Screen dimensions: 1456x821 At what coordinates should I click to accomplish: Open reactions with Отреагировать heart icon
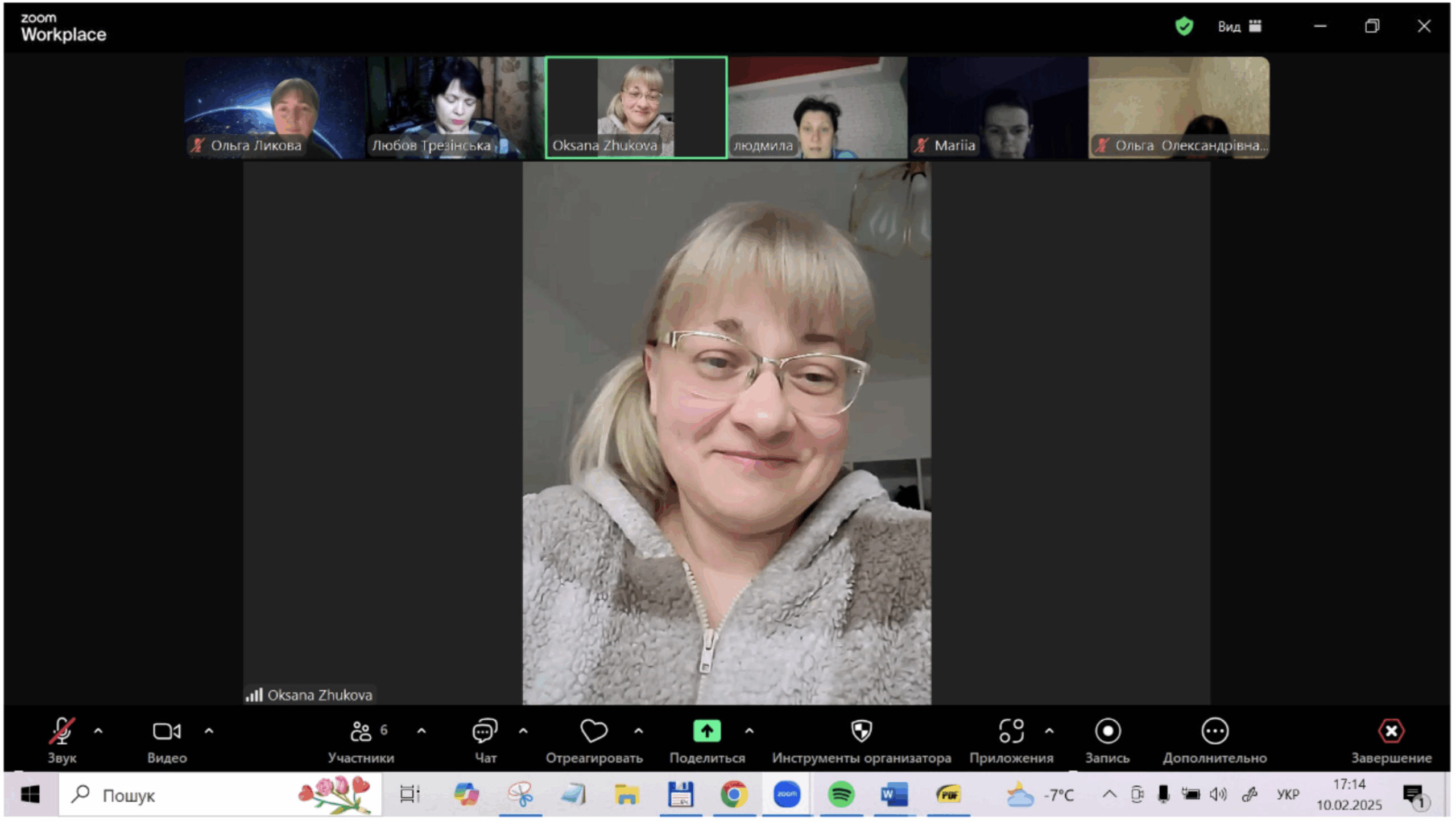tap(594, 741)
